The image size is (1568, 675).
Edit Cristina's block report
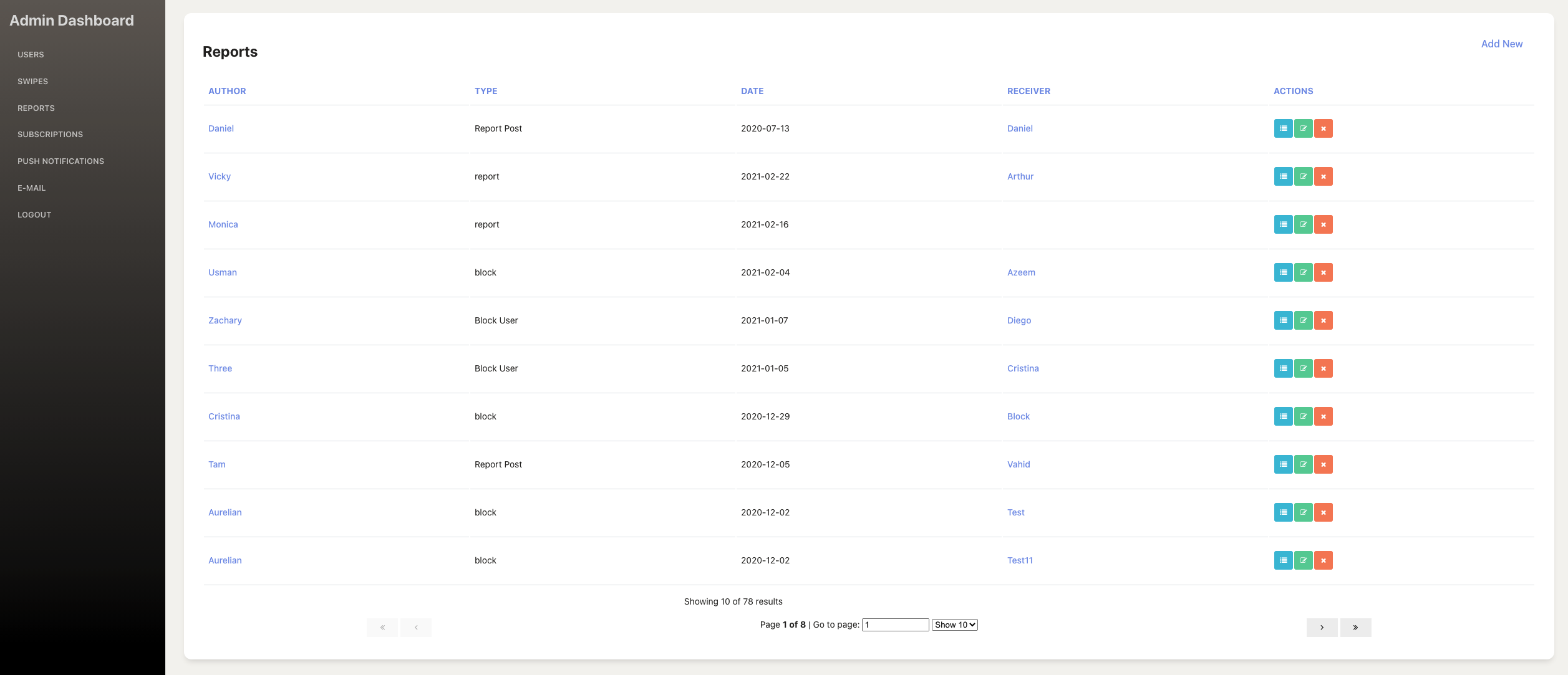1303,416
